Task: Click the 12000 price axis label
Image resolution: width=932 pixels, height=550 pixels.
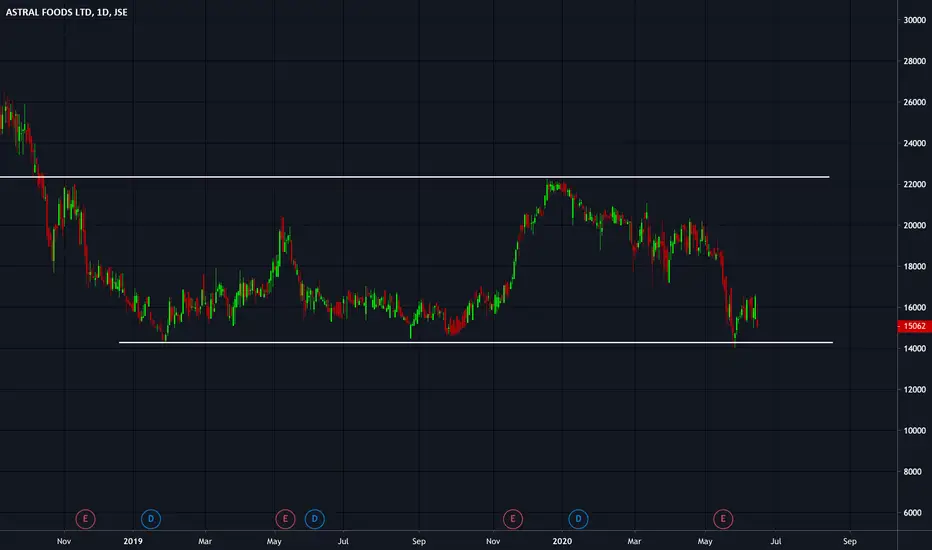Action: coord(914,389)
